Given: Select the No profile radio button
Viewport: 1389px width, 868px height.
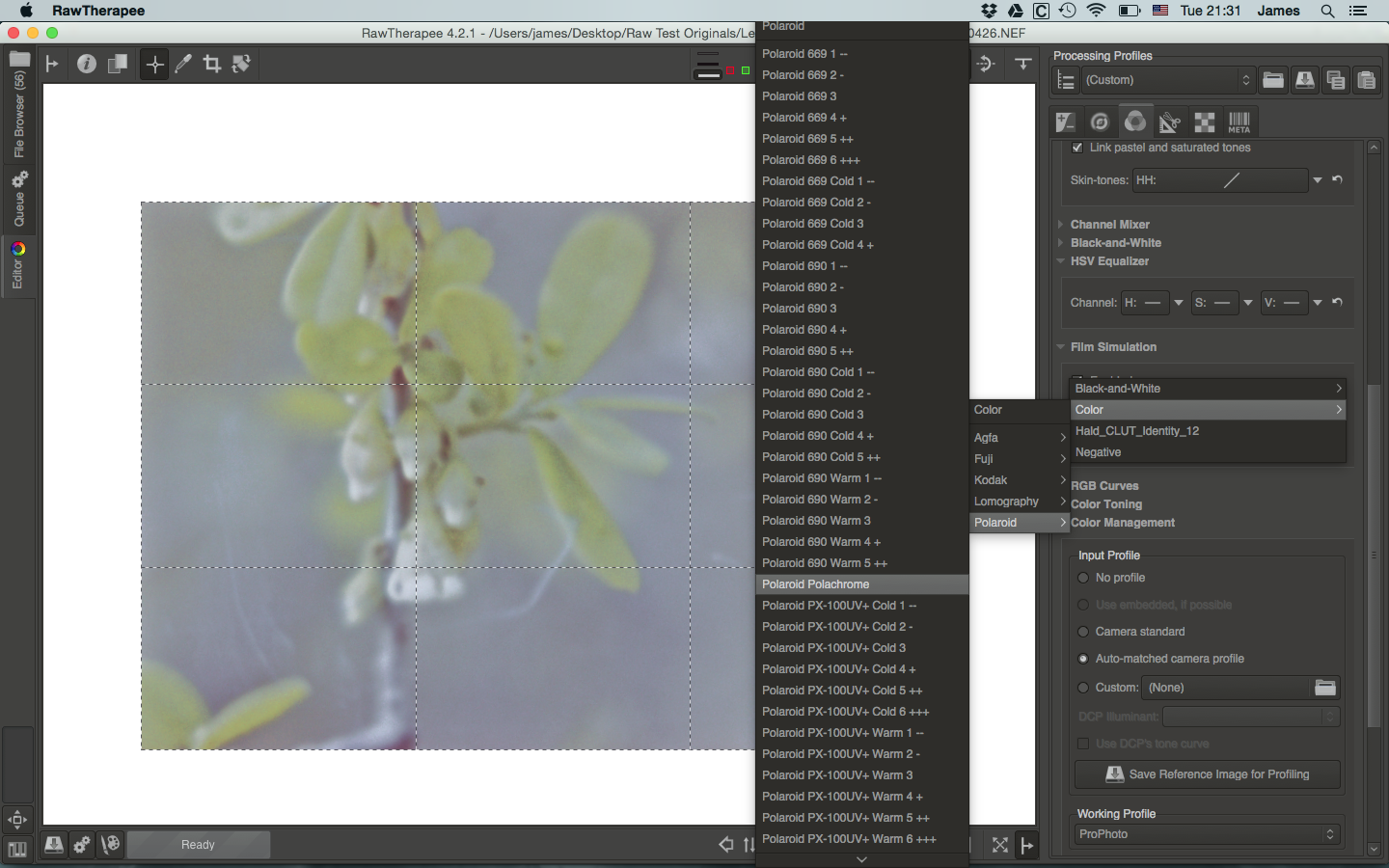Looking at the screenshot, I should point(1083,578).
